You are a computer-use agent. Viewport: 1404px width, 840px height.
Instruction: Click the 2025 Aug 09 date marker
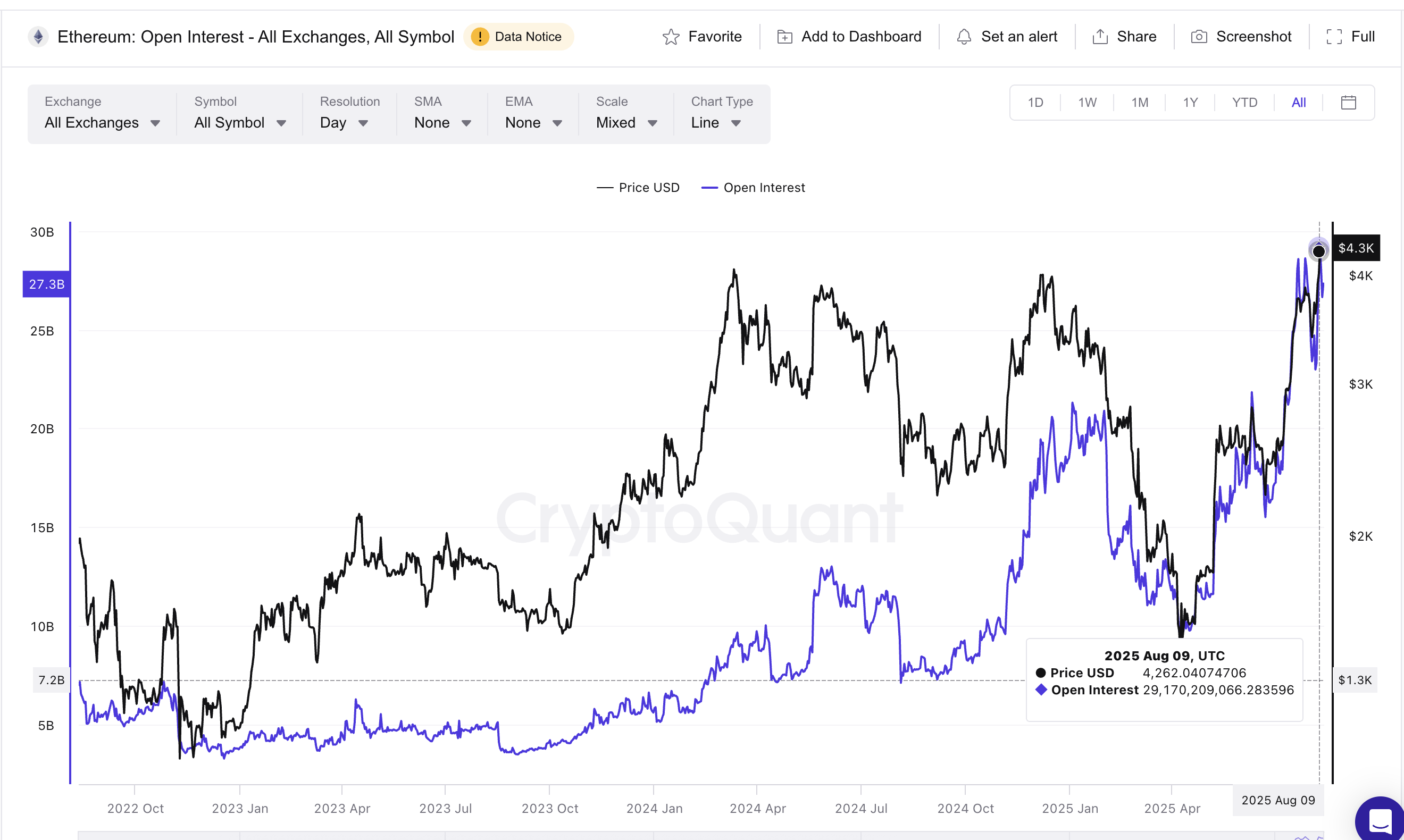click(x=1278, y=800)
